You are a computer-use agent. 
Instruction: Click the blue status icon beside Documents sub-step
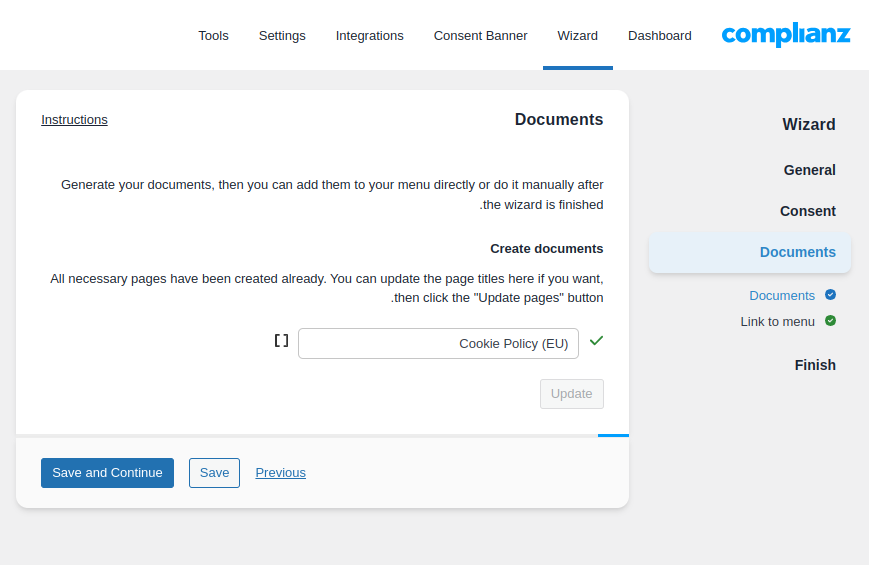(830, 295)
